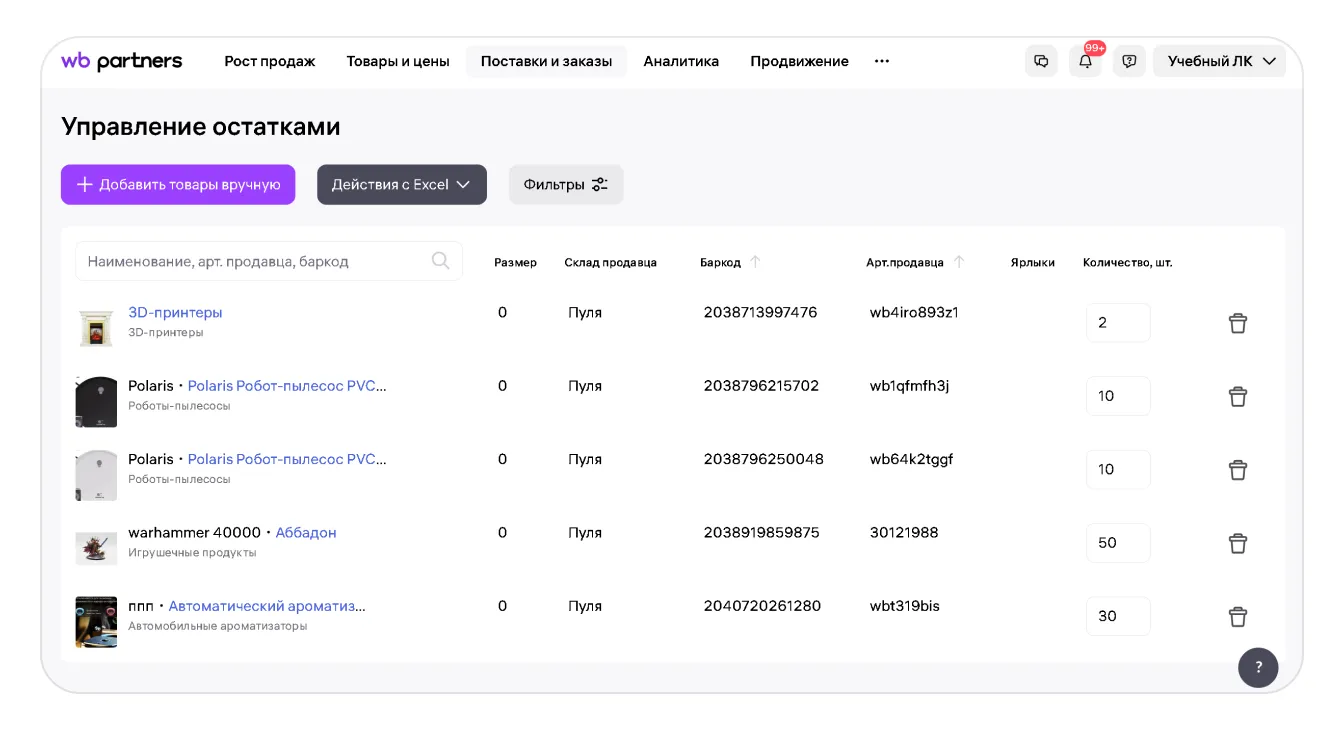Remove the Аббадон warhammer row via trash

1237,543
